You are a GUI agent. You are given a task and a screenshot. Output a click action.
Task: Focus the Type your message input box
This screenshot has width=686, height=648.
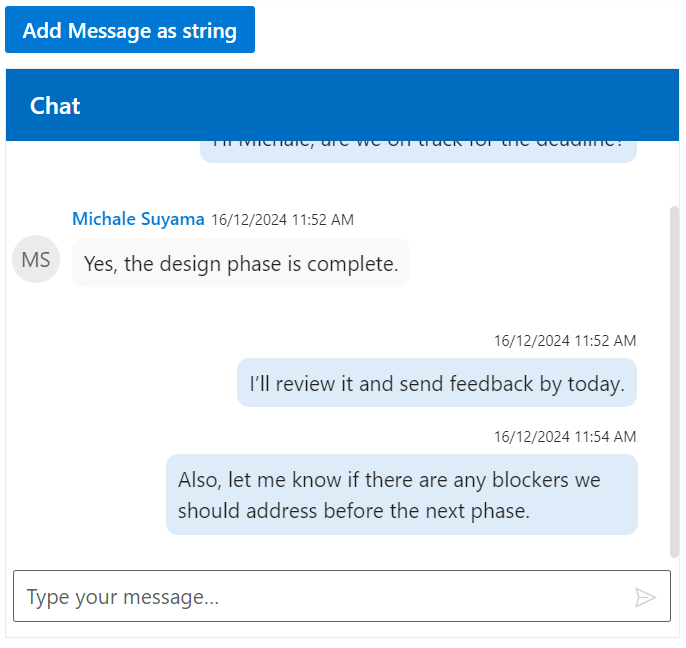click(320, 598)
